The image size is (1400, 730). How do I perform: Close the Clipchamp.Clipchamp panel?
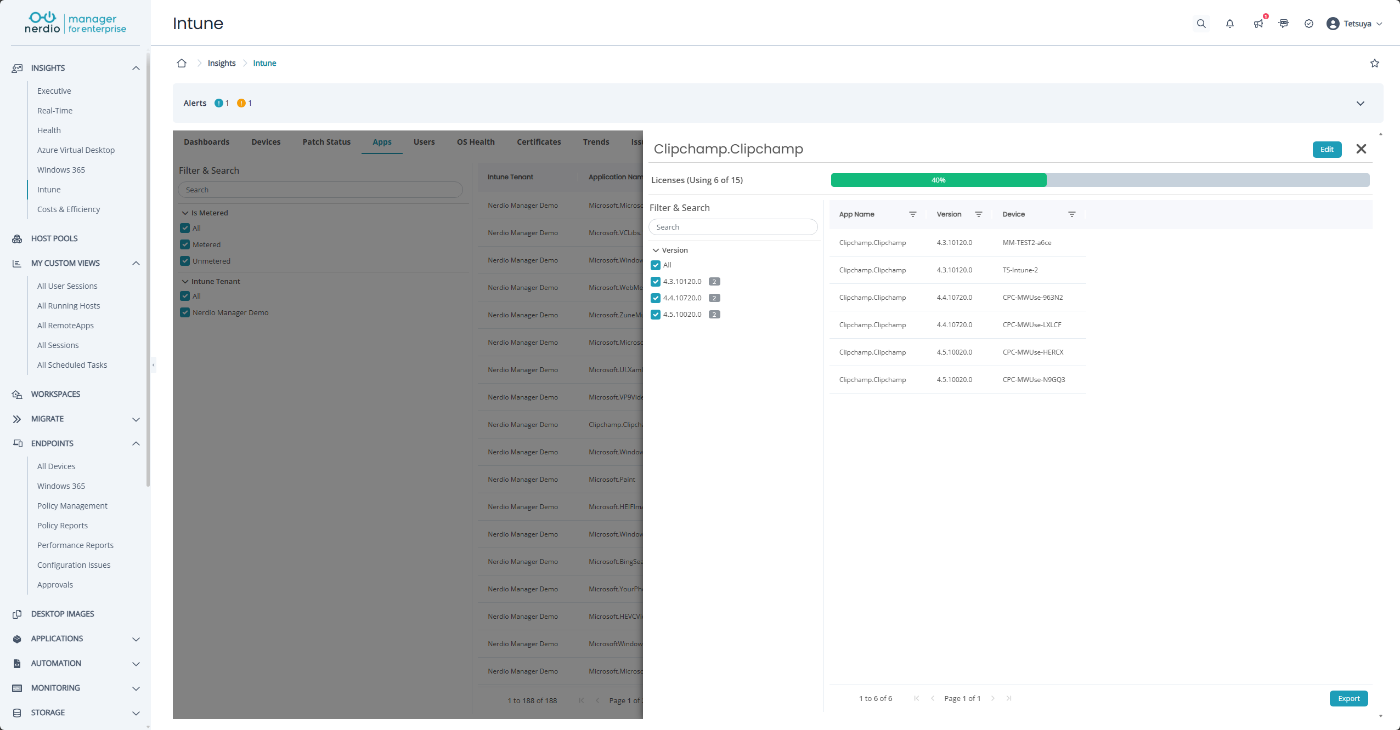coord(1361,149)
